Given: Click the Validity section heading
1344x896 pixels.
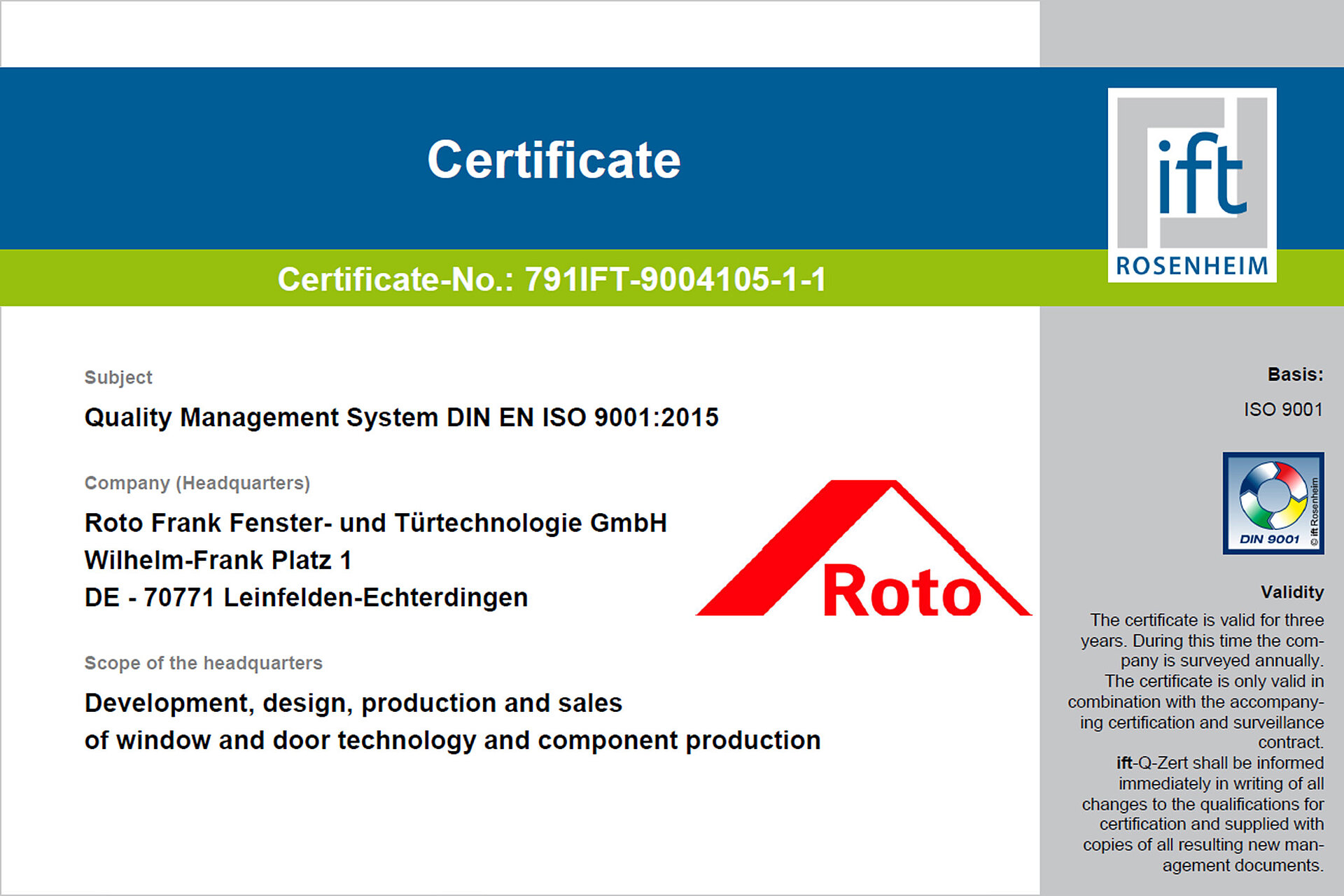Looking at the screenshot, I should coord(1291,592).
